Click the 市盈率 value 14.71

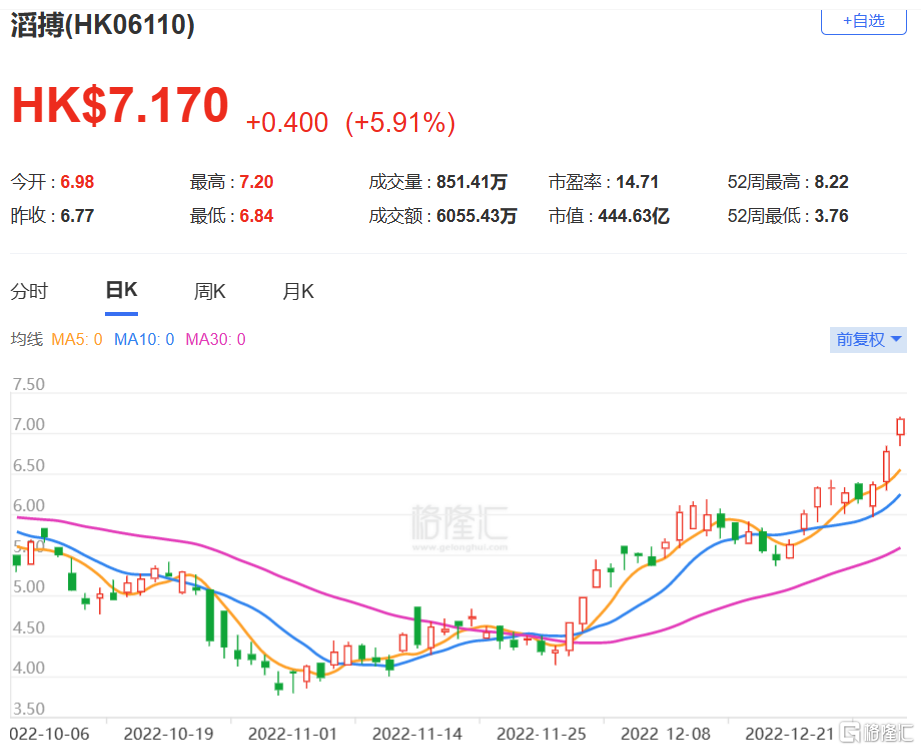click(x=637, y=182)
